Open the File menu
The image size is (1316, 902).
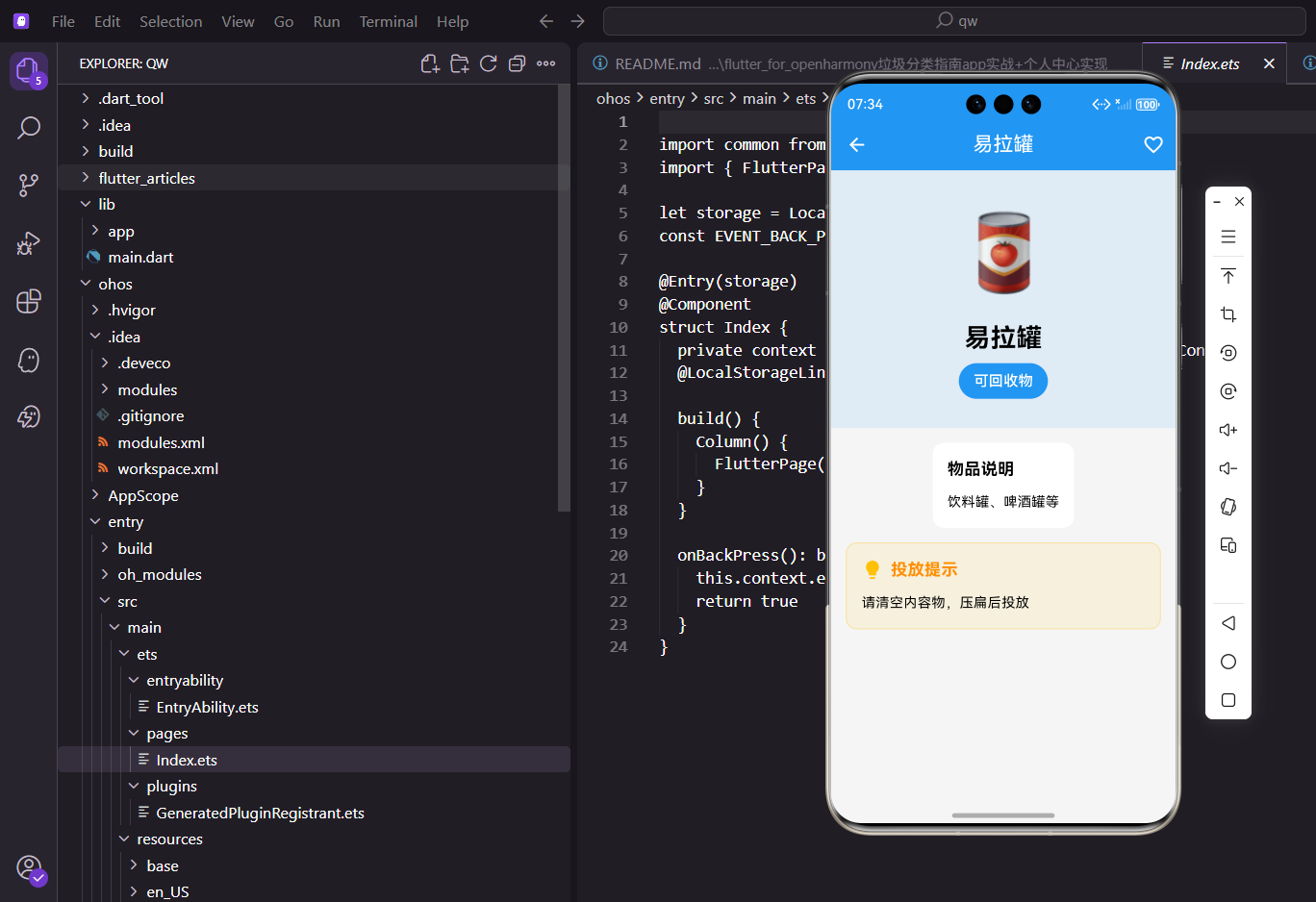click(x=63, y=21)
